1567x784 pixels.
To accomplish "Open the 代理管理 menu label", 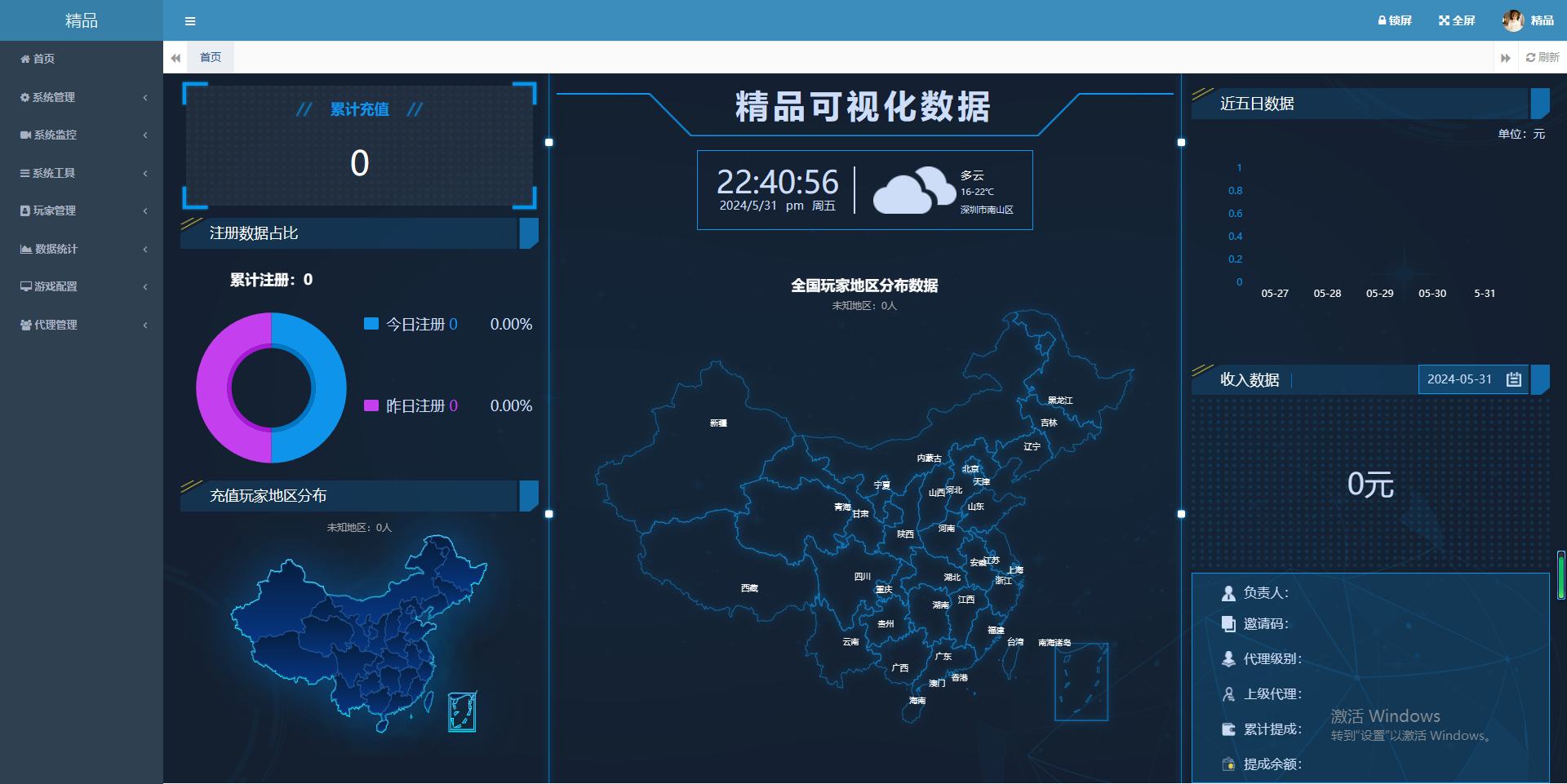I will pyautogui.click(x=55, y=325).
